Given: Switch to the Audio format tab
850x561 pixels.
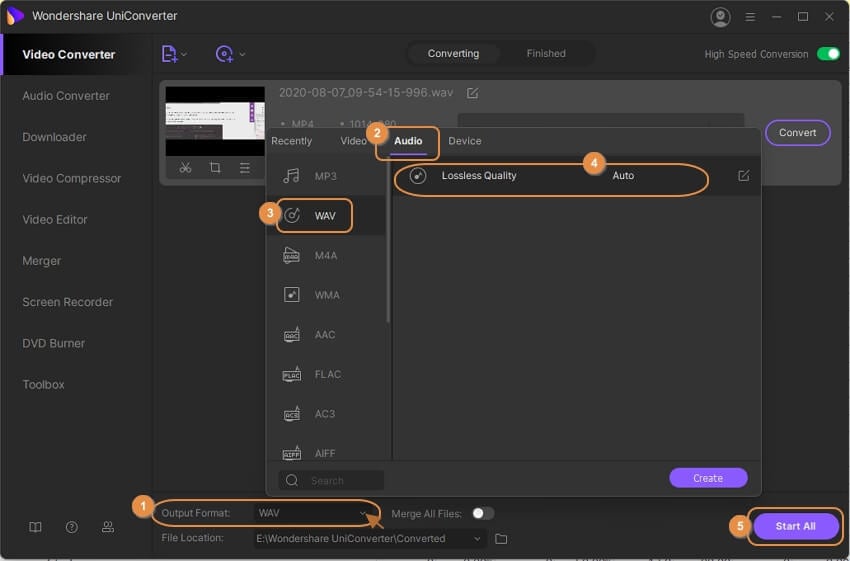Looking at the screenshot, I should (x=408, y=141).
